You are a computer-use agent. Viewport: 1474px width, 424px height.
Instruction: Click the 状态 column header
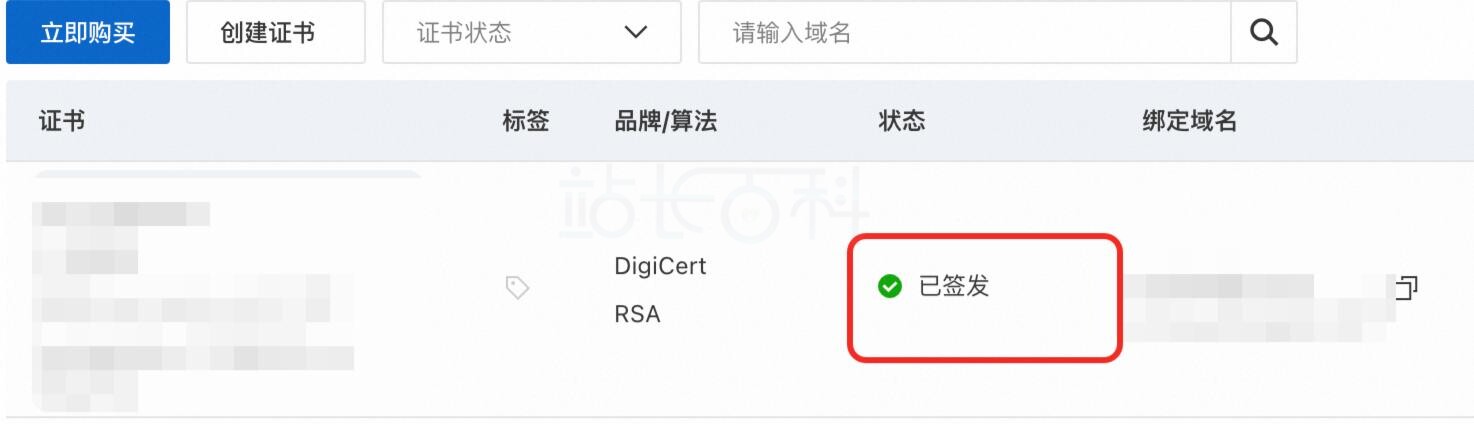click(x=901, y=121)
